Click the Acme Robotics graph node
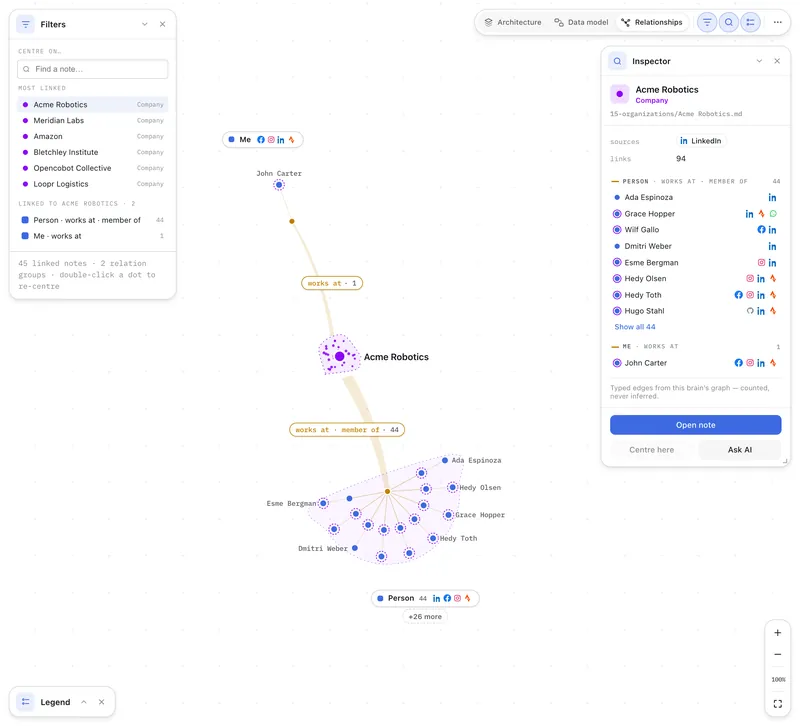Image resolution: width=800 pixels, height=726 pixels. coord(340,356)
